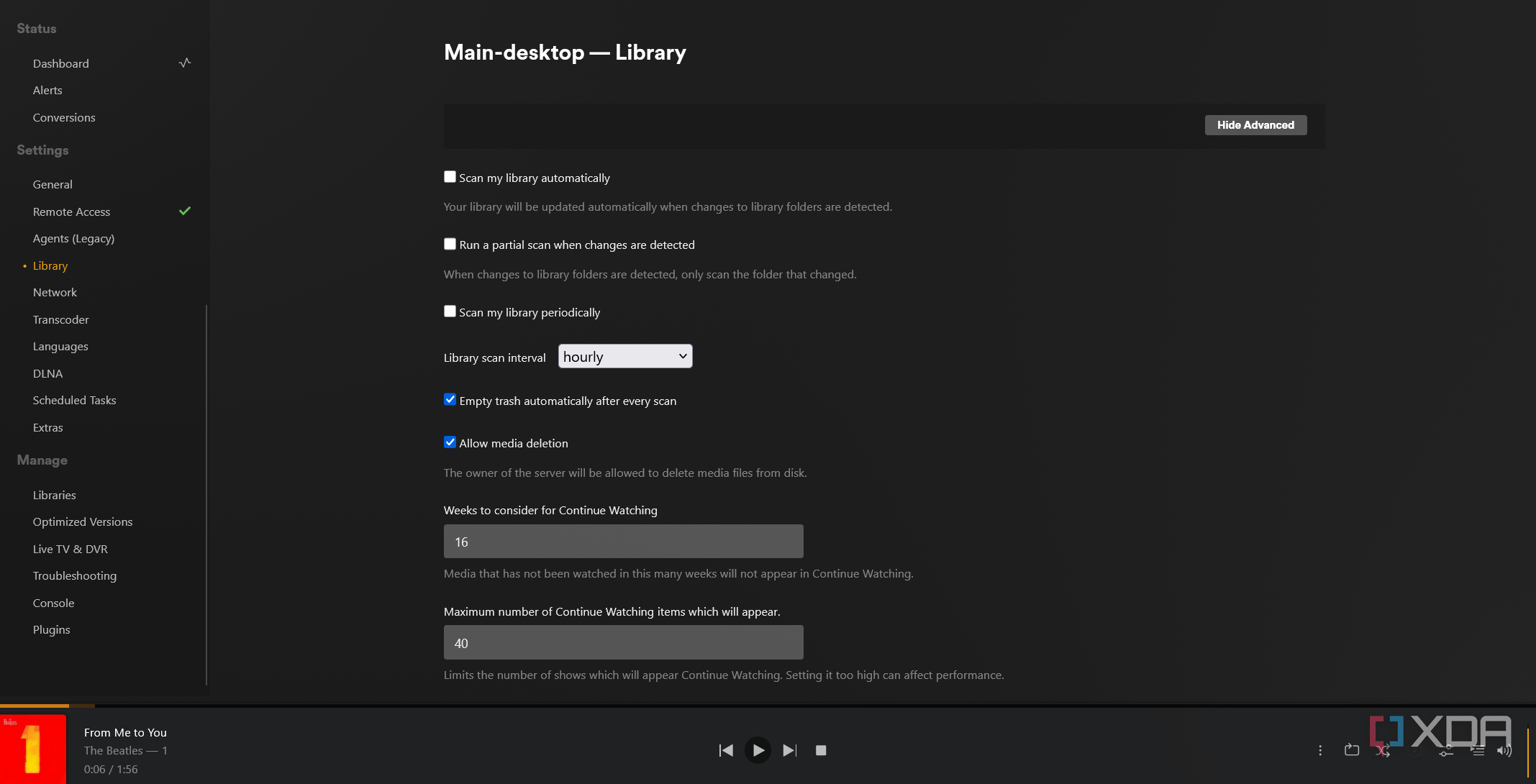Open the player's three-dot more menu
1536x784 pixels.
click(1320, 750)
